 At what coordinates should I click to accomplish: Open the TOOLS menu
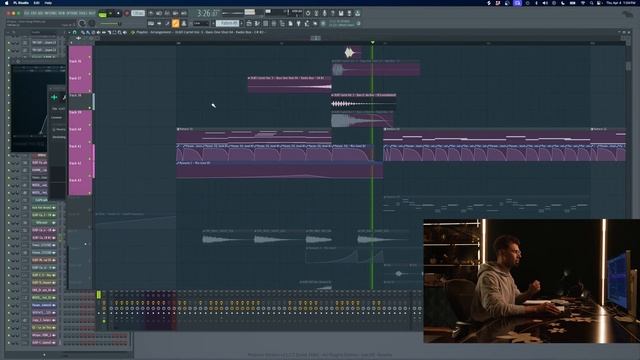click(x=82, y=13)
